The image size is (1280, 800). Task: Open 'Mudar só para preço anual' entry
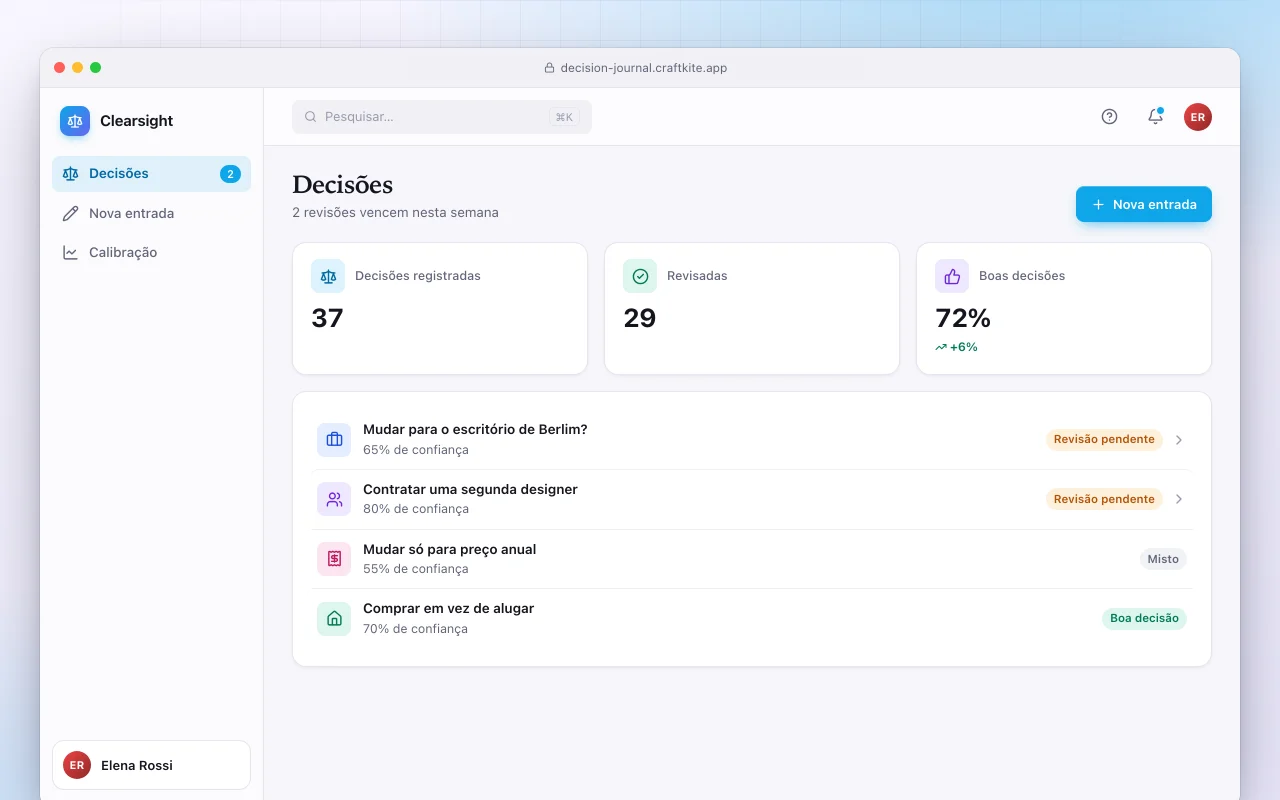tap(752, 559)
